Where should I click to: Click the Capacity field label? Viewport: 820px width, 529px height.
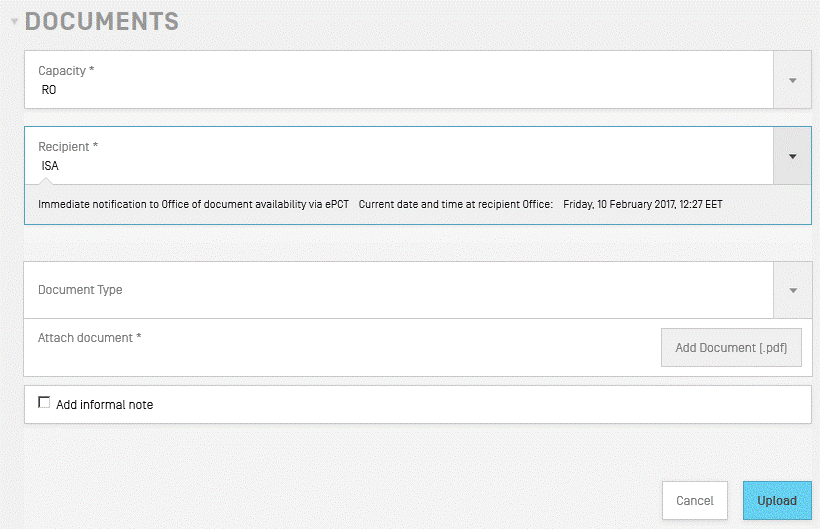[66, 71]
